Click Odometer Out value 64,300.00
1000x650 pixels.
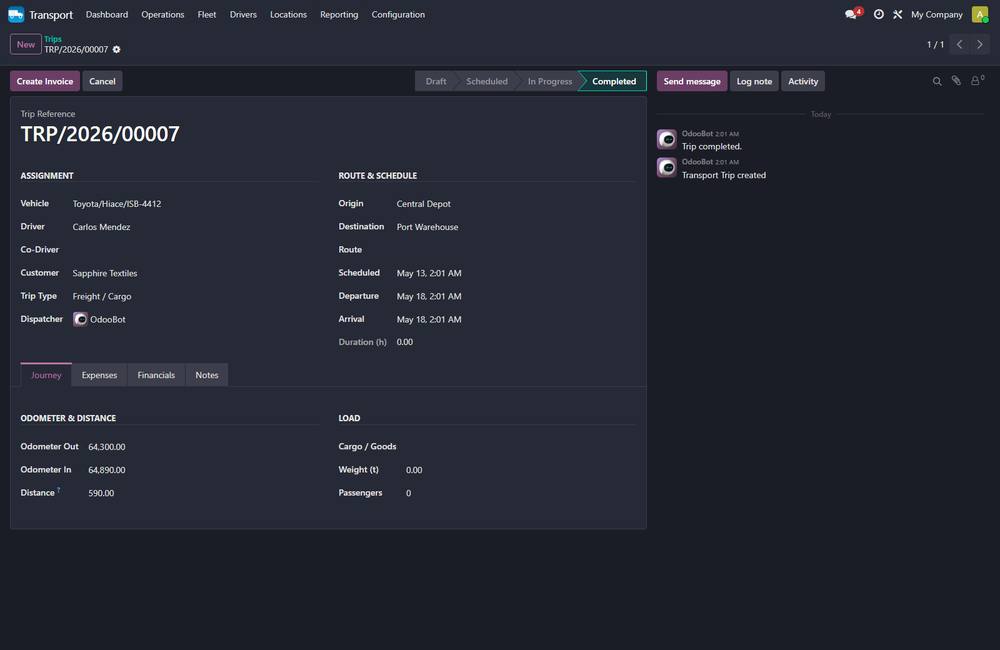coord(107,447)
